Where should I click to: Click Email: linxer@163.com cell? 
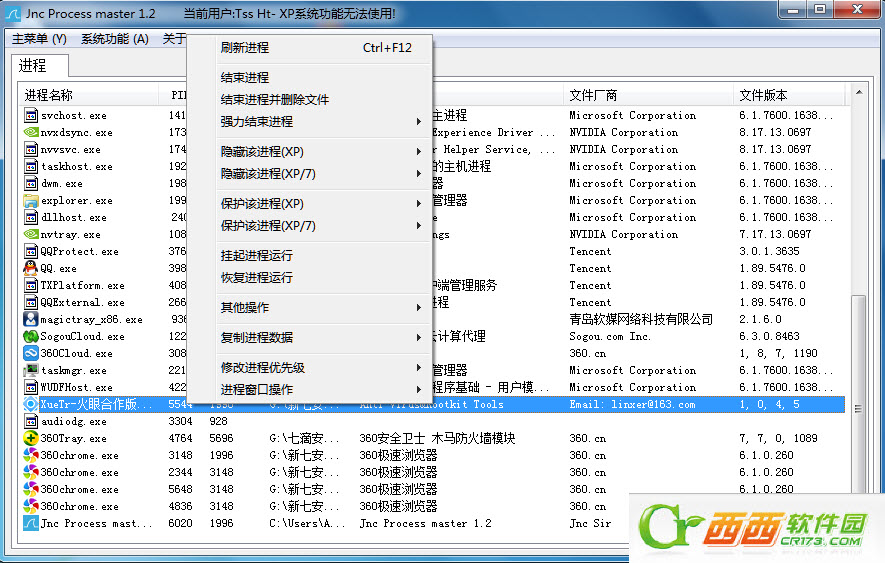(632, 404)
